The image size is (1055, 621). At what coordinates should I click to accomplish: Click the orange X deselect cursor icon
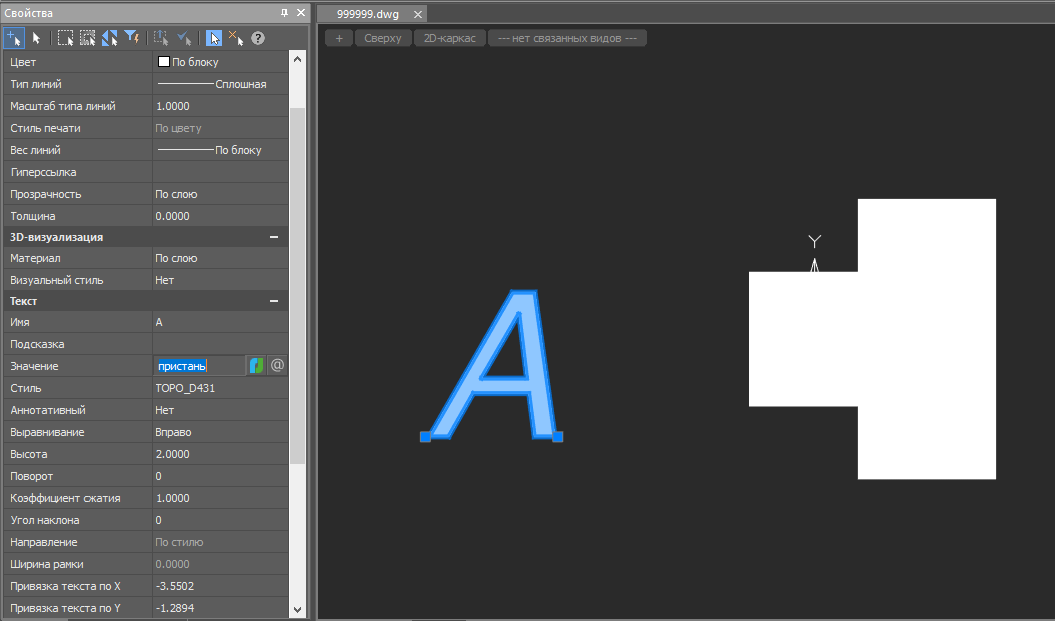click(236, 38)
